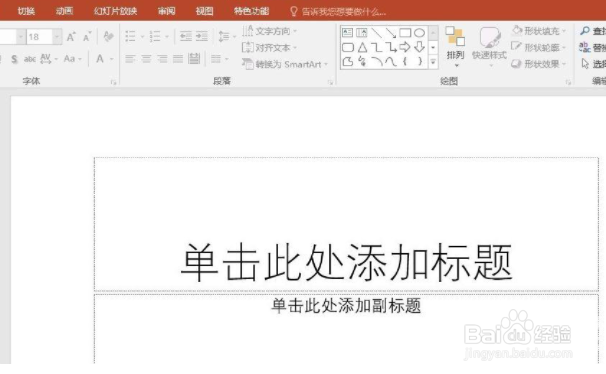The image size is (606, 374).
Task: Center align the text
Action: pos(146,59)
